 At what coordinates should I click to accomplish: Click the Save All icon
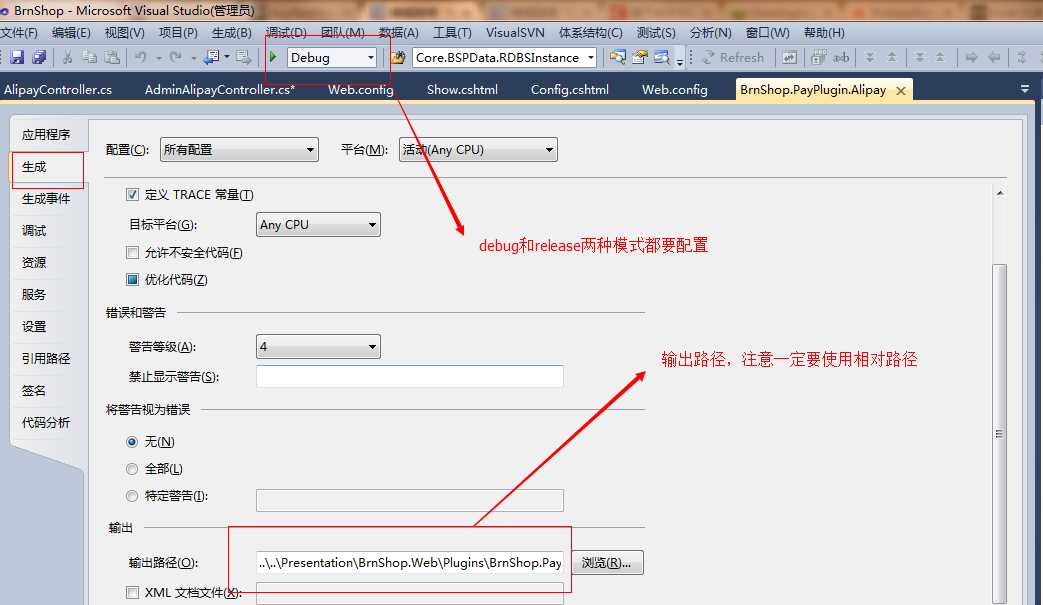[39, 57]
